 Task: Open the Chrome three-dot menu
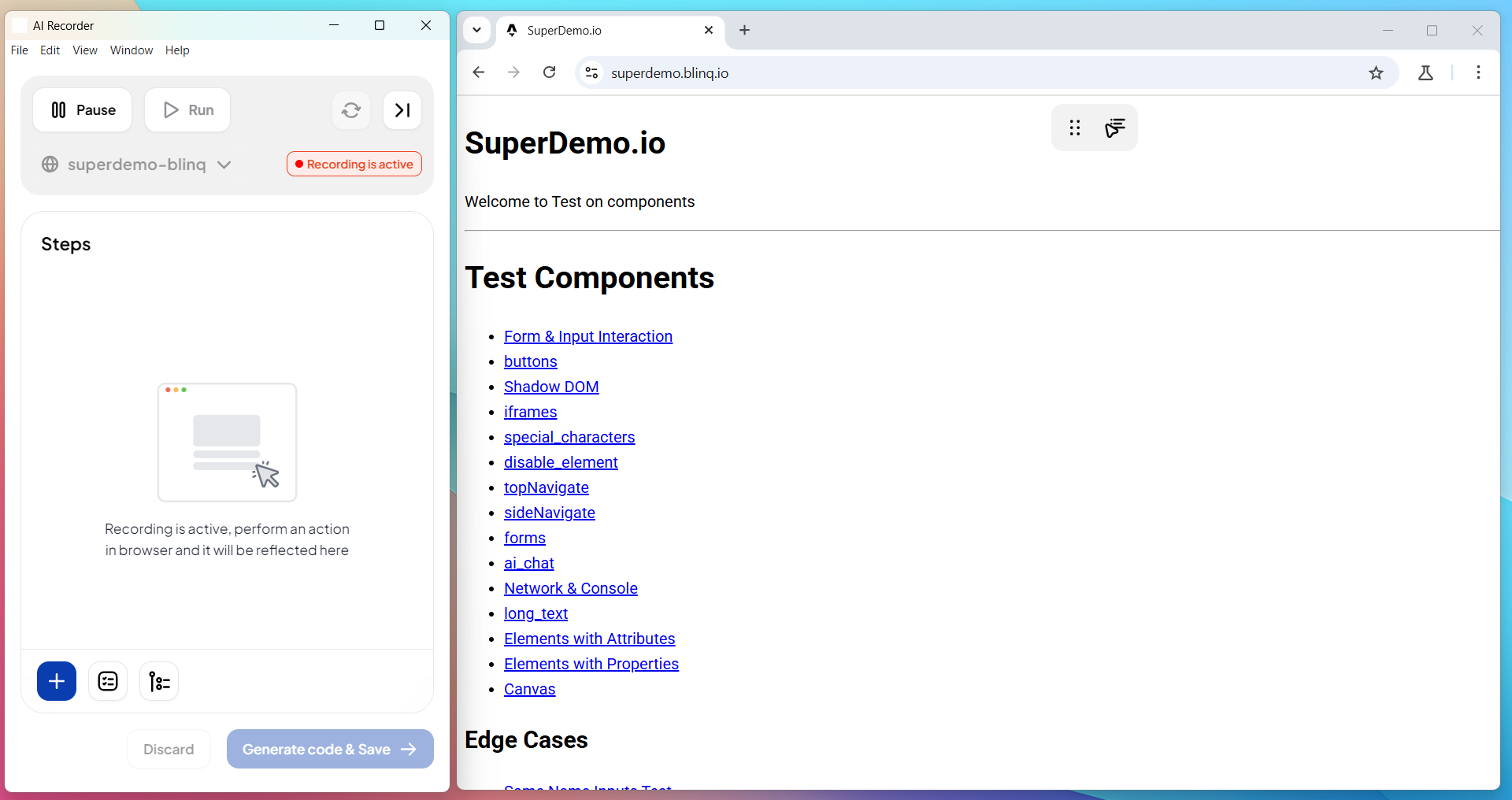(1478, 72)
